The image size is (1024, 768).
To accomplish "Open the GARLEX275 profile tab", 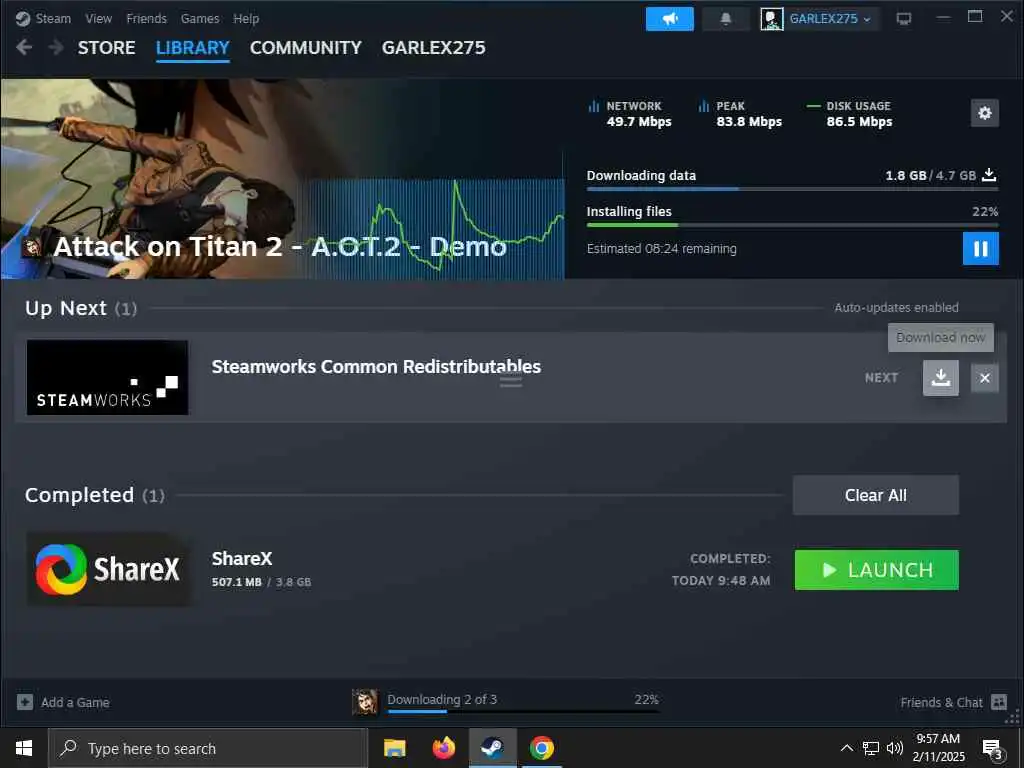I will [x=434, y=48].
